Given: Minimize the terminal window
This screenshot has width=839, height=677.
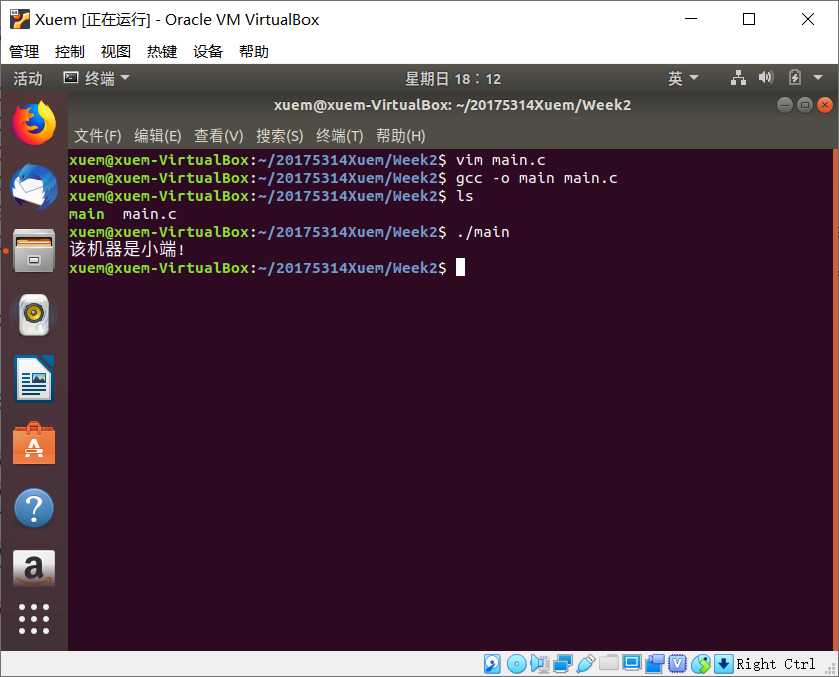Looking at the screenshot, I should (785, 104).
